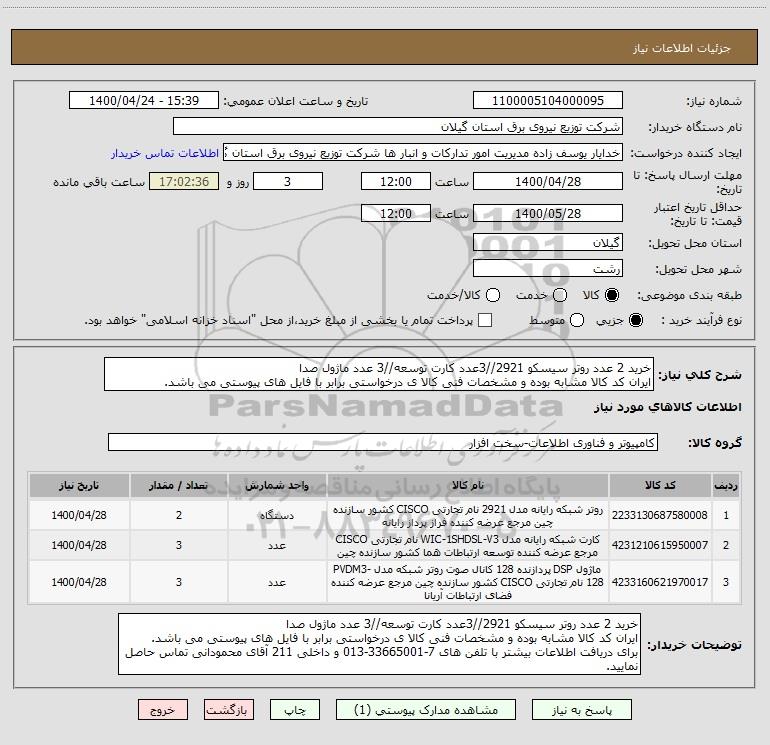Click the quantity 2 cell in router row
Image resolution: width=770 pixels, height=745 pixels.
[x=179, y=515]
